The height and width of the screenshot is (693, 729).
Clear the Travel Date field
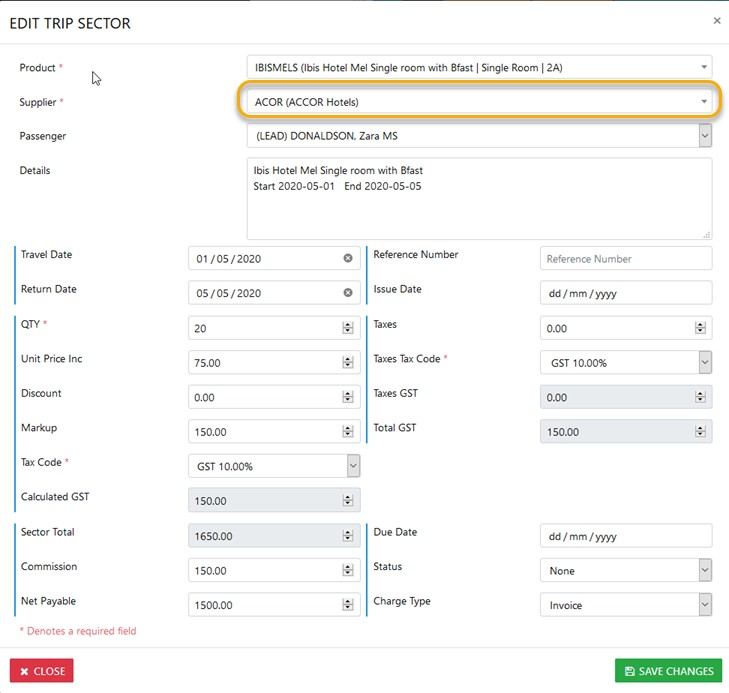(348, 259)
